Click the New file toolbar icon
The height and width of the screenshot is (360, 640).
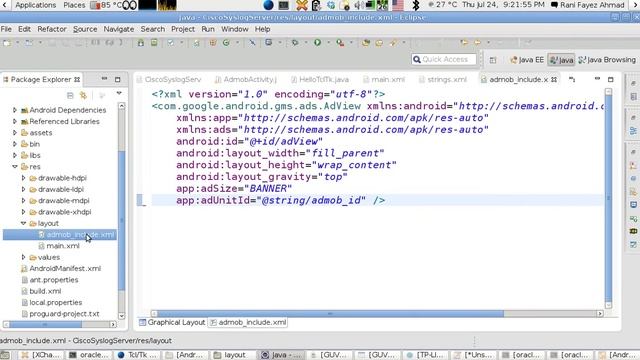tap(7, 42)
